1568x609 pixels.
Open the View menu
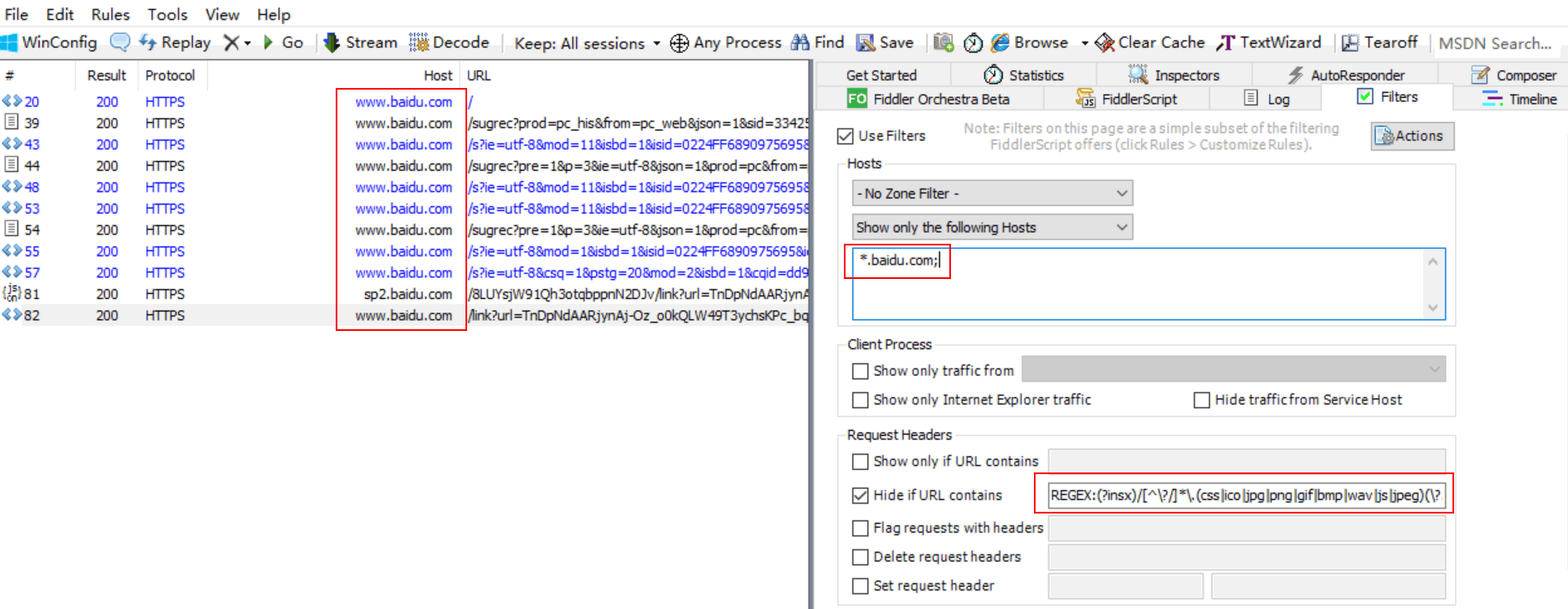[222, 14]
